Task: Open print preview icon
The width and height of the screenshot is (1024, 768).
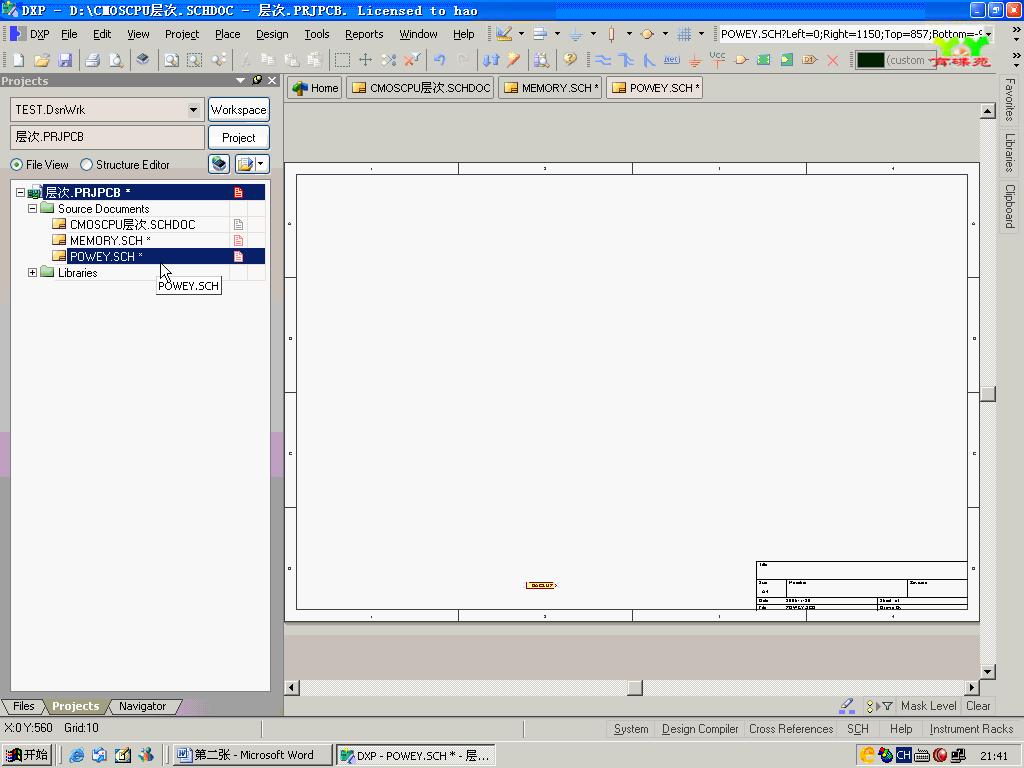Action: 116,60
